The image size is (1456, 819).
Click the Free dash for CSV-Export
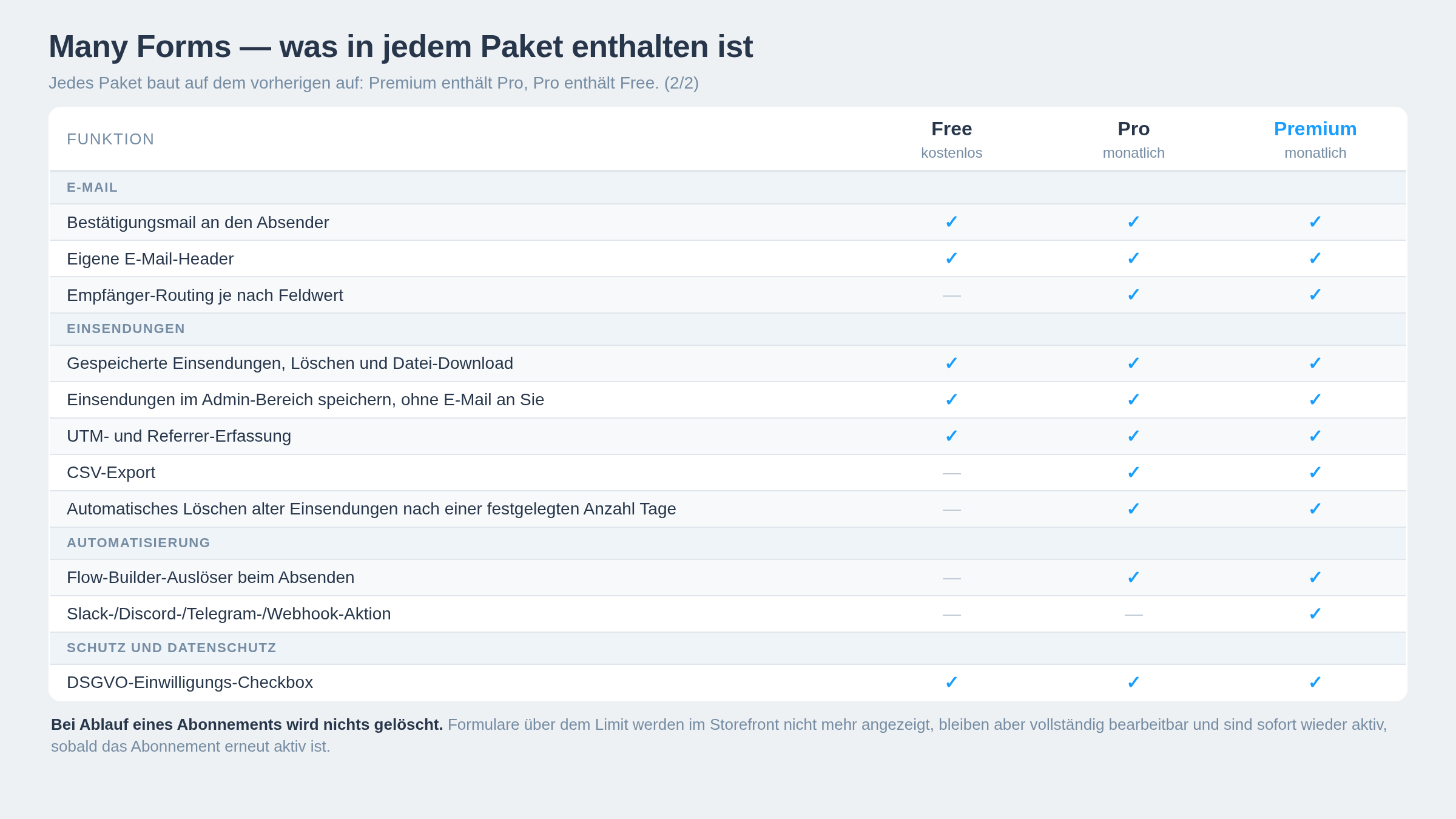pos(951,473)
